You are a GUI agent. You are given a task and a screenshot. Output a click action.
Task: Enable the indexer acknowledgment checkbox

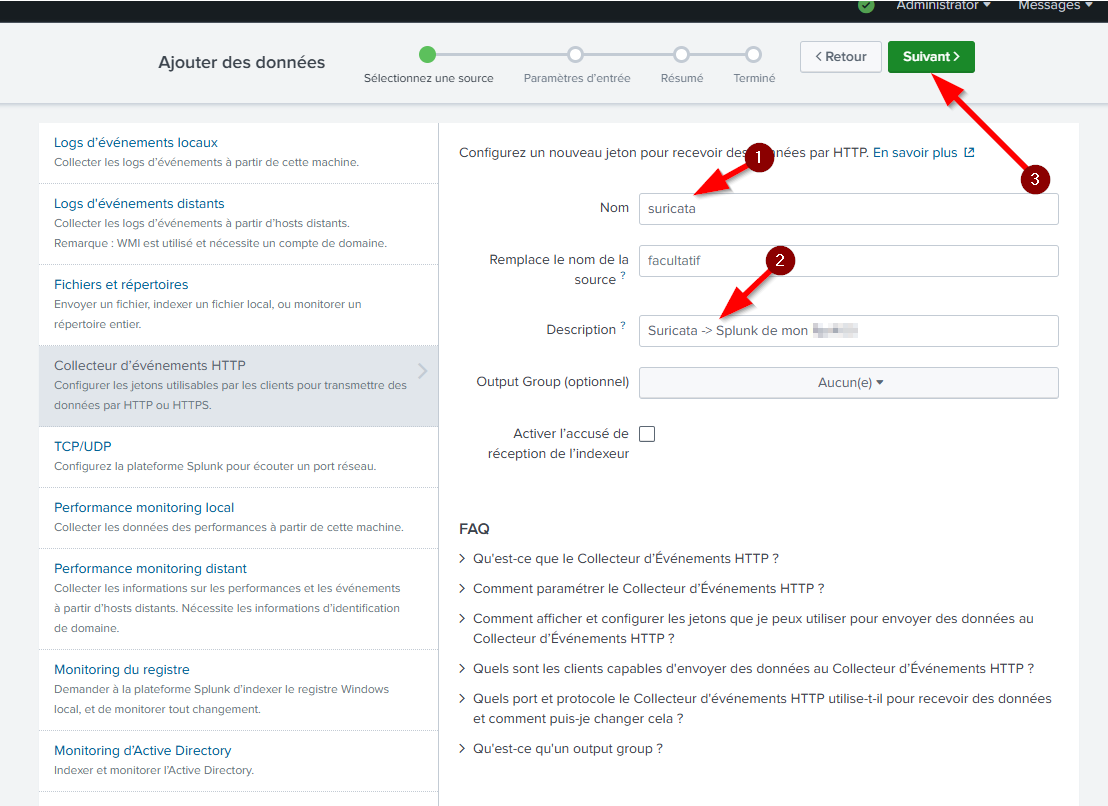pyautogui.click(x=647, y=434)
